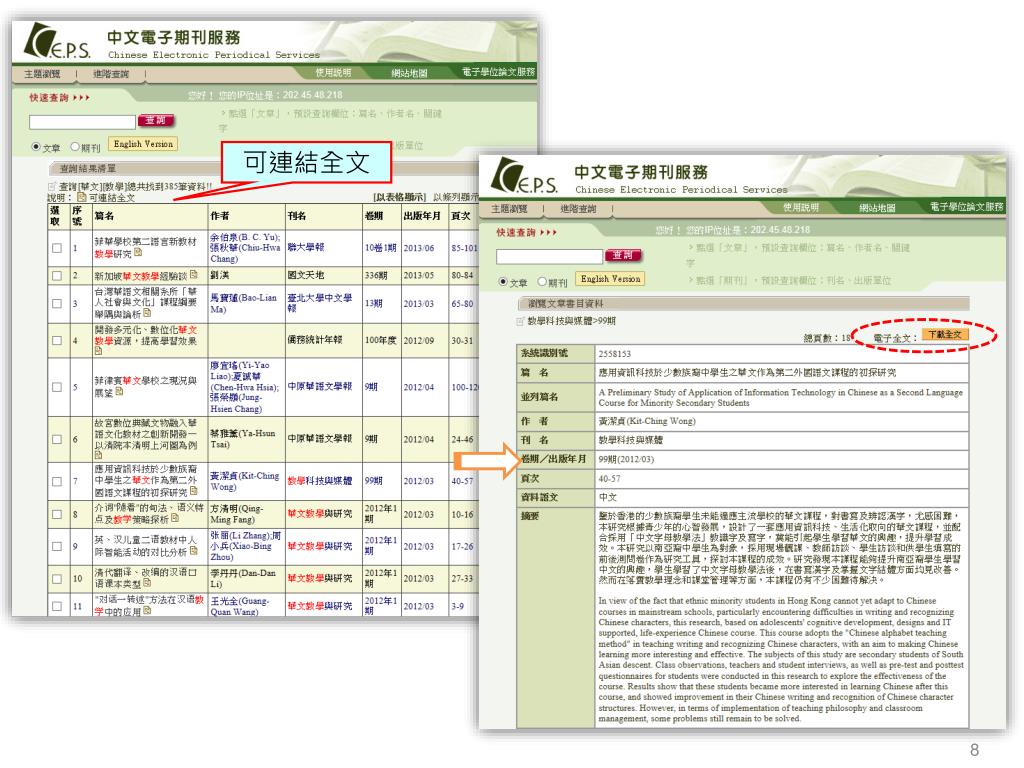
Task: Select 期刊 radio in left window
Action: 75,147
